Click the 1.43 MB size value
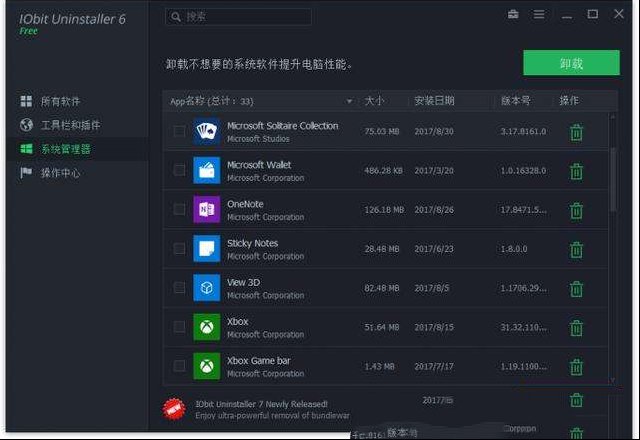 coord(379,367)
